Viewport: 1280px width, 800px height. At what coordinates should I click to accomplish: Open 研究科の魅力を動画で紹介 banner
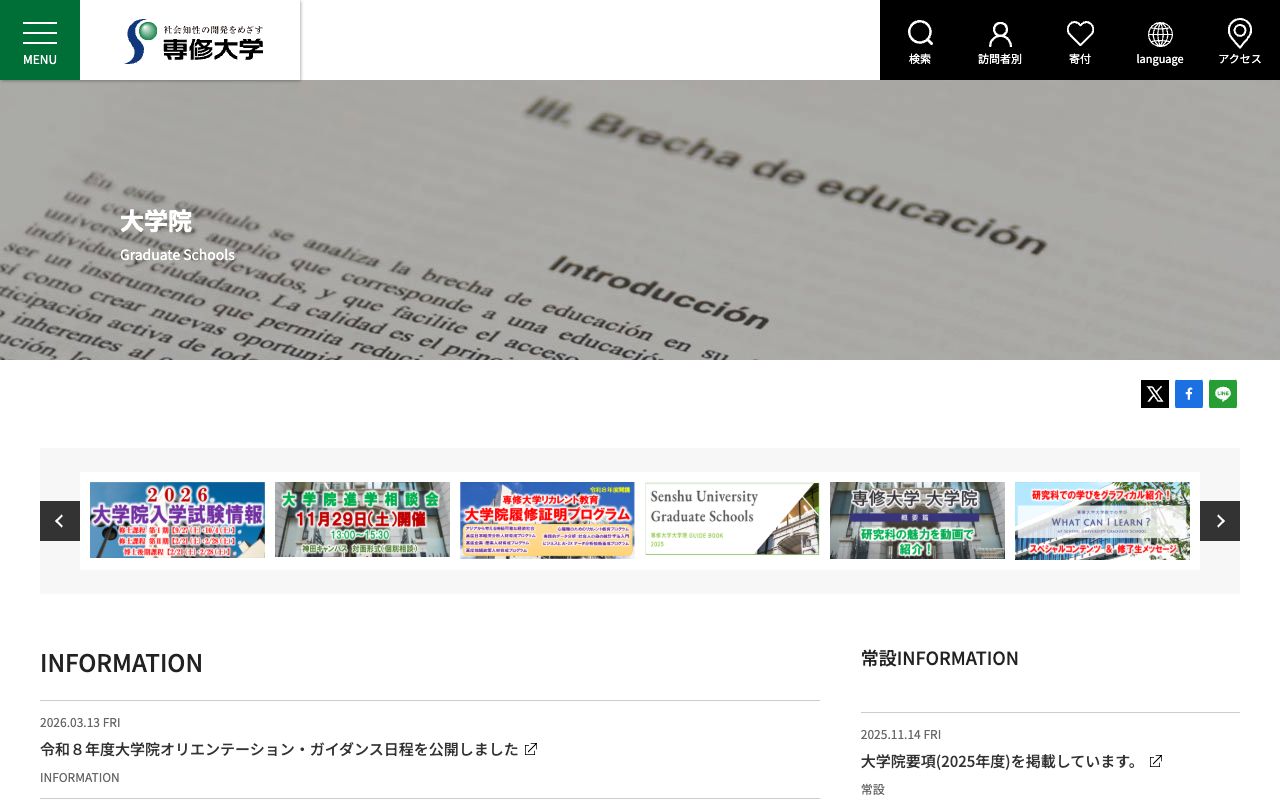click(x=917, y=520)
